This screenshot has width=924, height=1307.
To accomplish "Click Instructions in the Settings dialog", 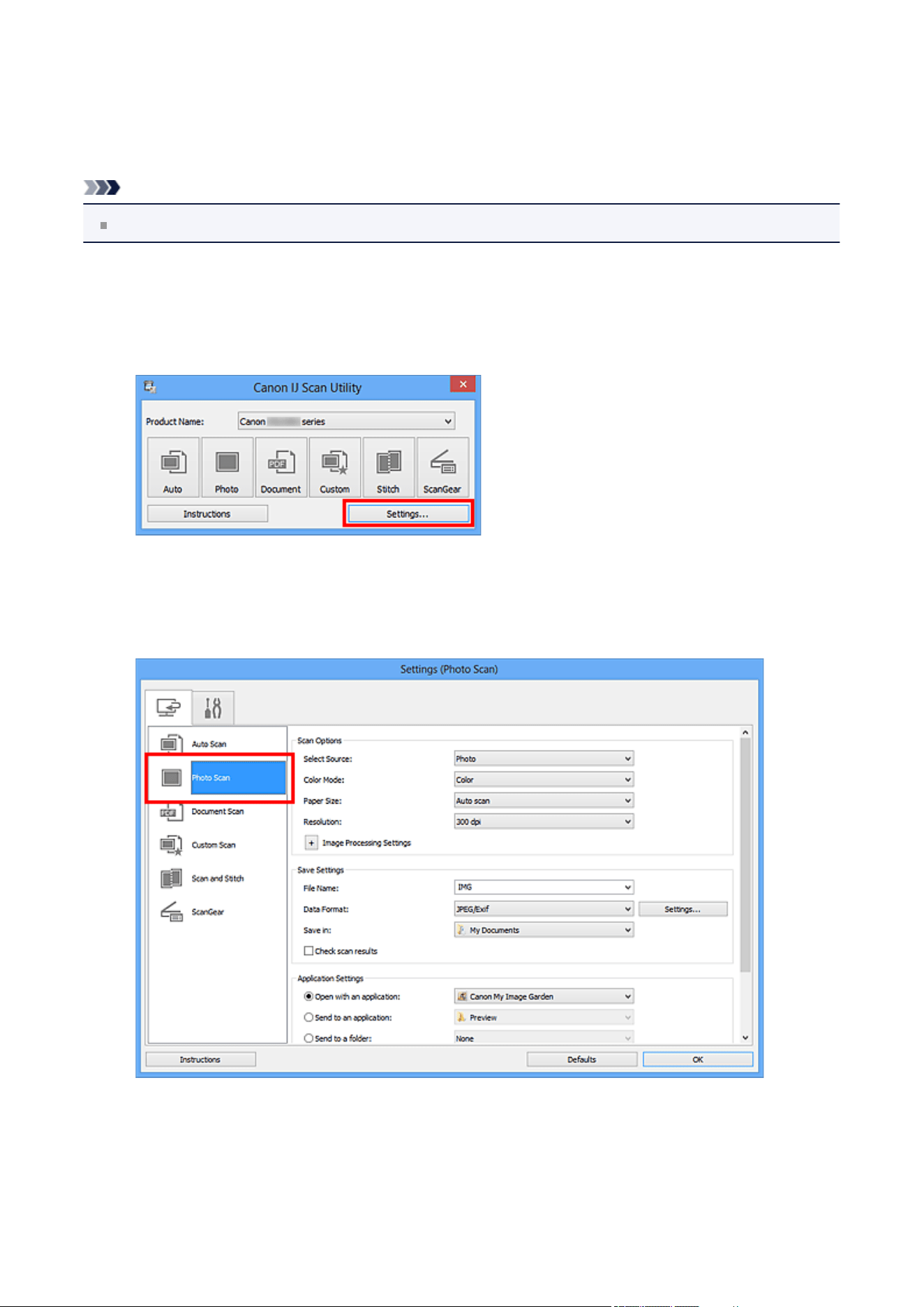I will tap(200, 1059).
